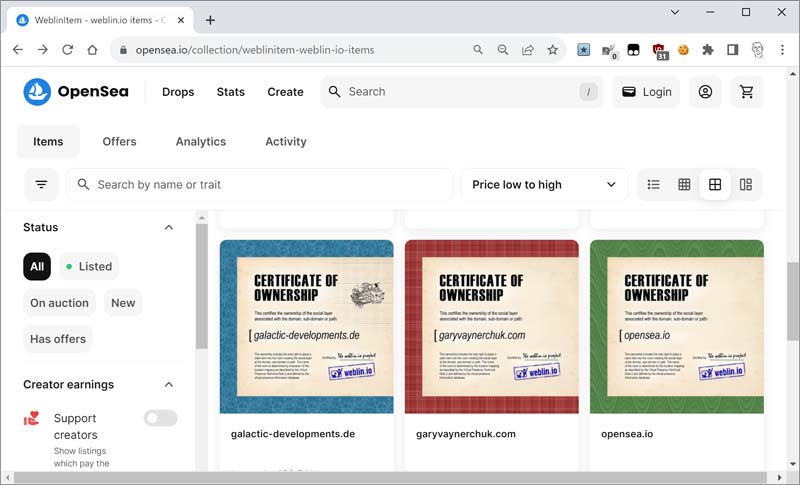Filter by On auction status
This screenshot has height=485, width=800.
59,303
